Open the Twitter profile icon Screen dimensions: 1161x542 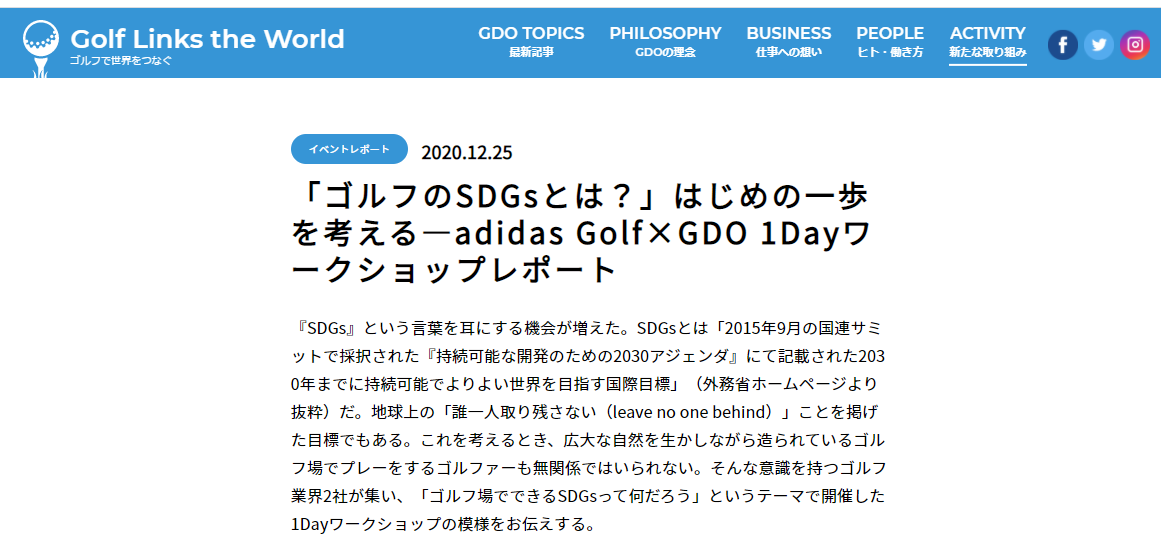(x=1098, y=44)
